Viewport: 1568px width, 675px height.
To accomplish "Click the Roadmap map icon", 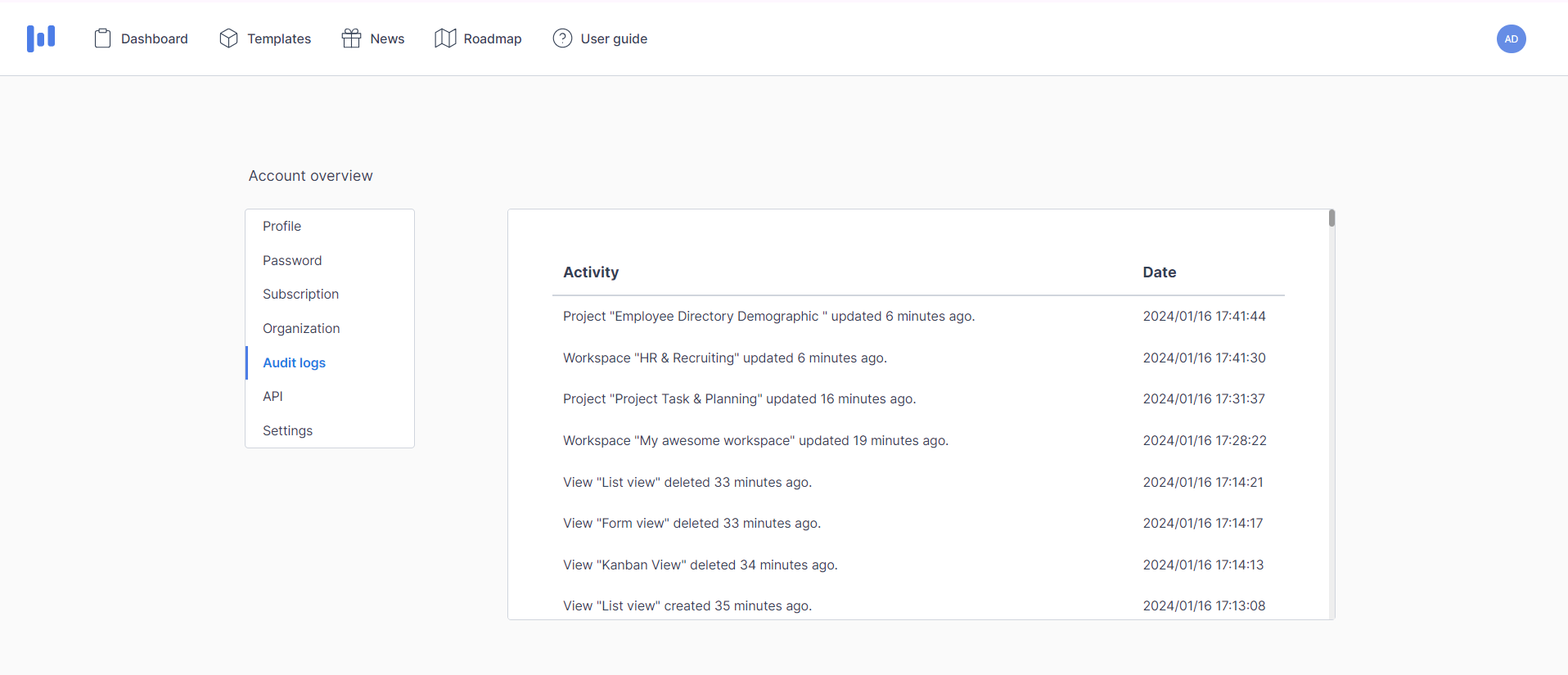I will [445, 38].
